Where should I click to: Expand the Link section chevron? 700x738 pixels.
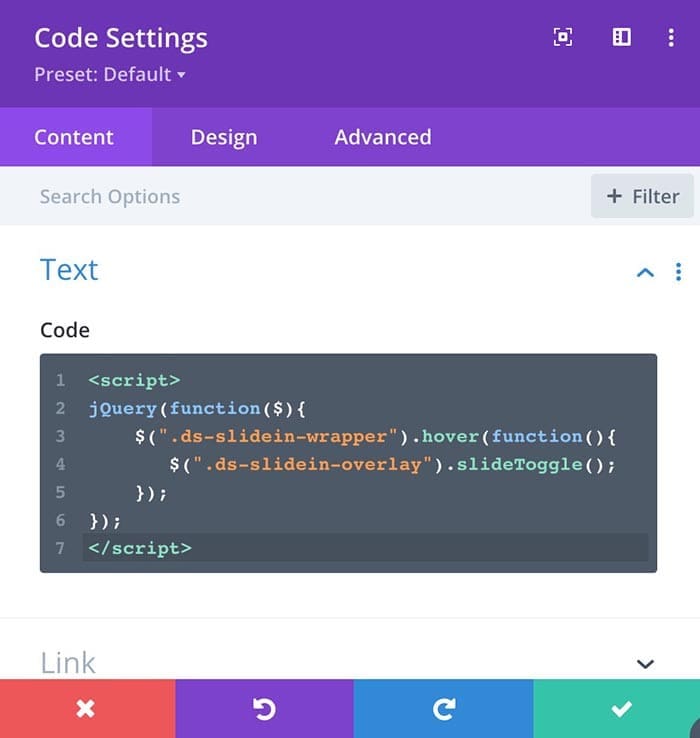point(645,664)
